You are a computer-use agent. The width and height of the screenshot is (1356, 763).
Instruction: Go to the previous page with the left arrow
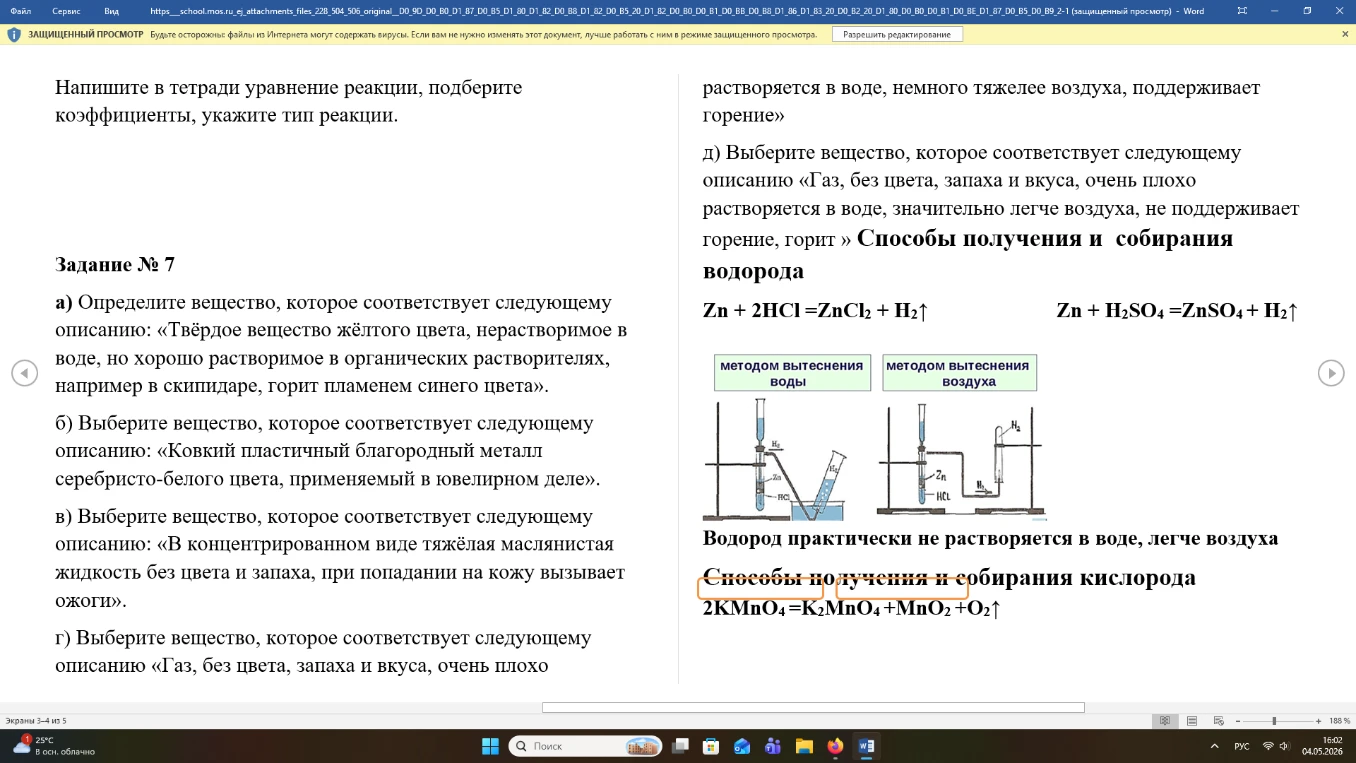point(24,373)
